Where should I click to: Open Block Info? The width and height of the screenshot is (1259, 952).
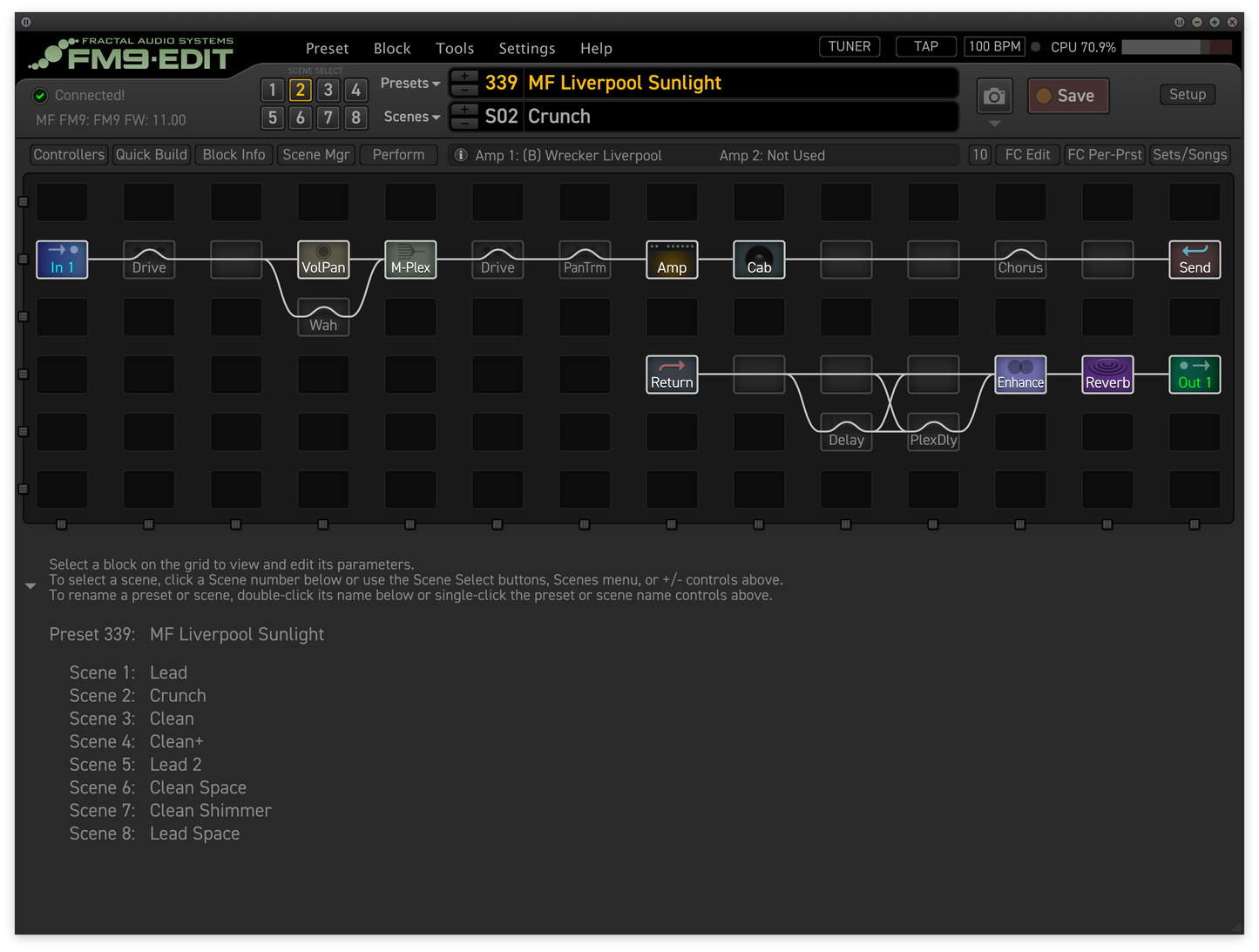click(234, 155)
